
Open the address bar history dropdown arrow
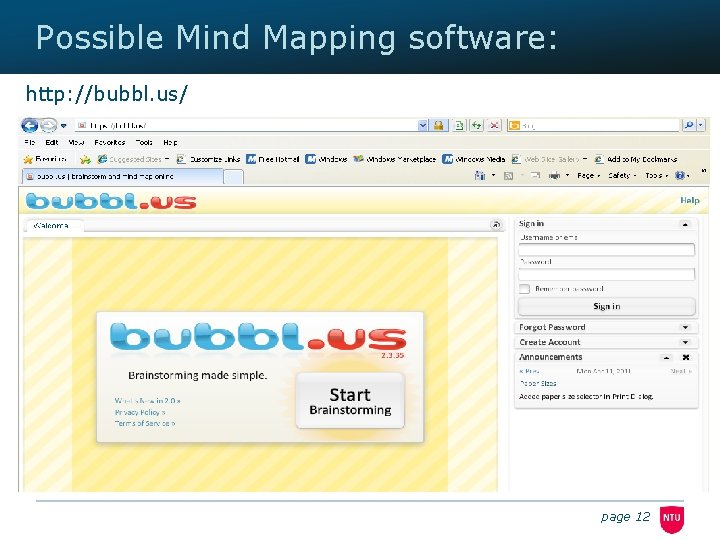[423, 125]
